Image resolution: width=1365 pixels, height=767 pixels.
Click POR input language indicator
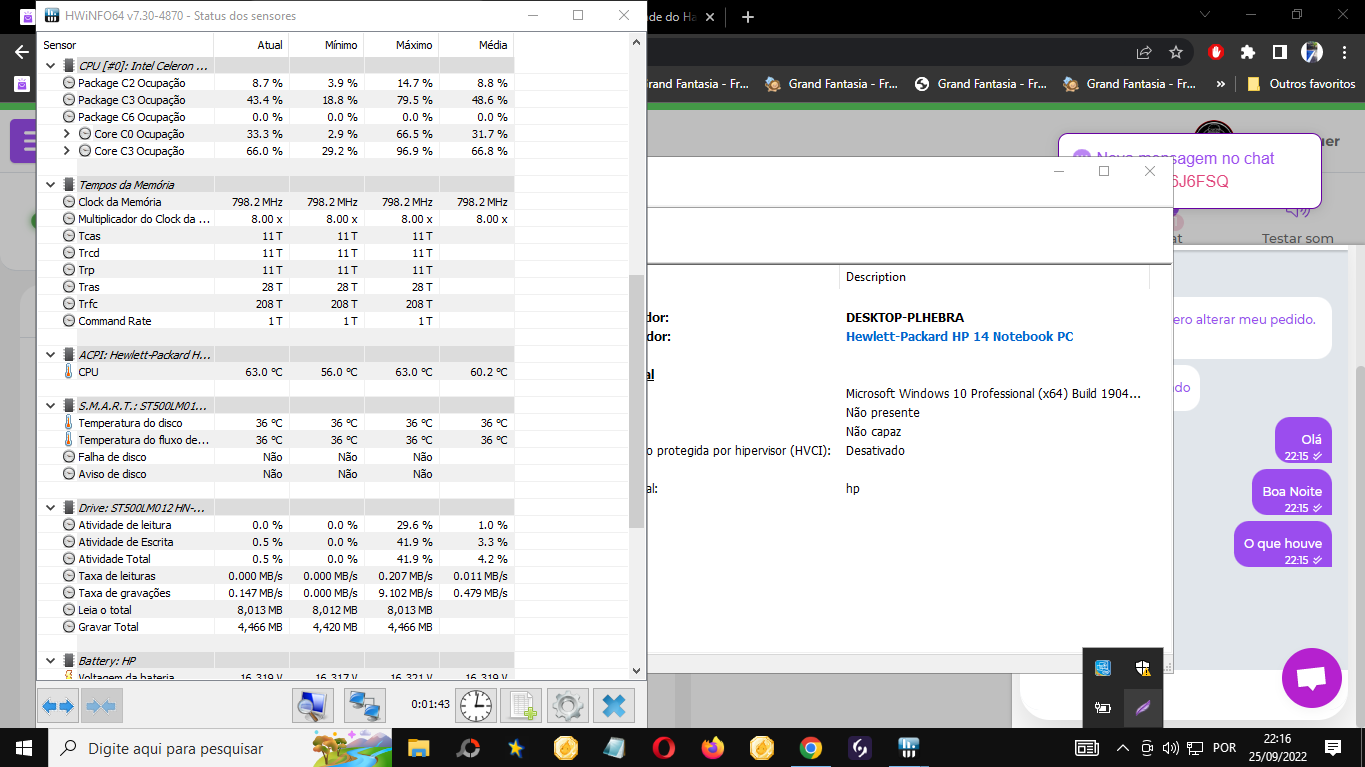(x=1223, y=748)
